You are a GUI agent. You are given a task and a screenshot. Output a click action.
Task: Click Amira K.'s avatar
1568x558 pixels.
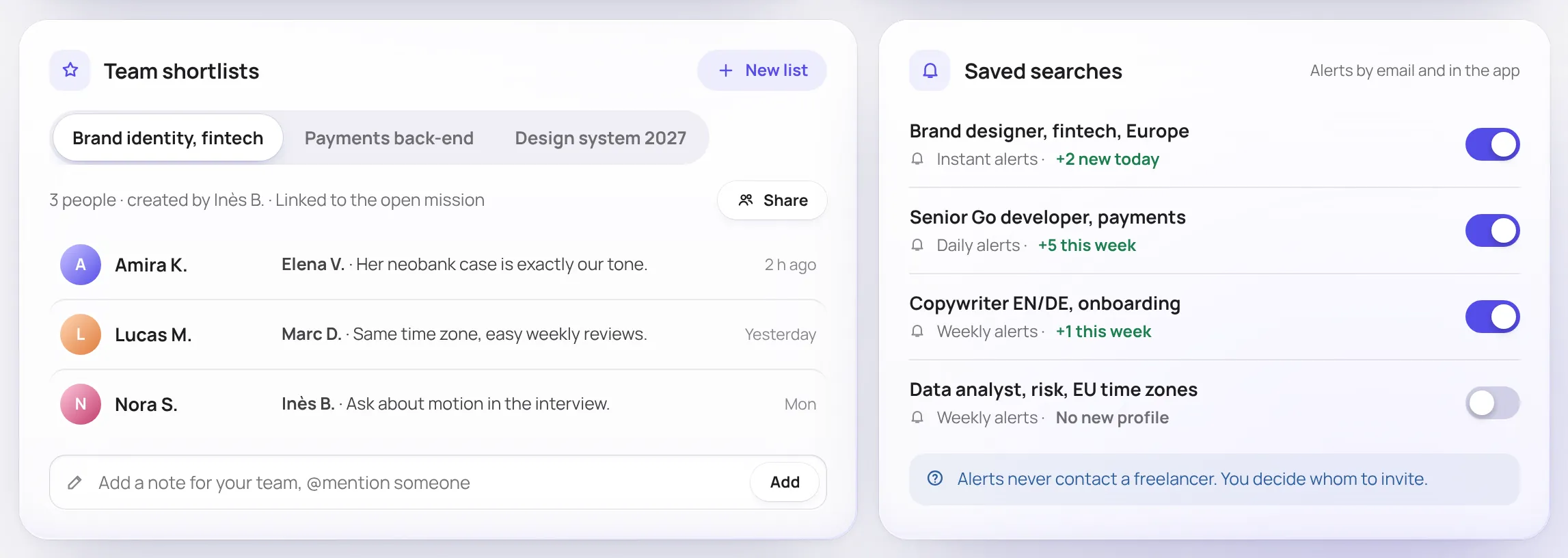(x=81, y=265)
